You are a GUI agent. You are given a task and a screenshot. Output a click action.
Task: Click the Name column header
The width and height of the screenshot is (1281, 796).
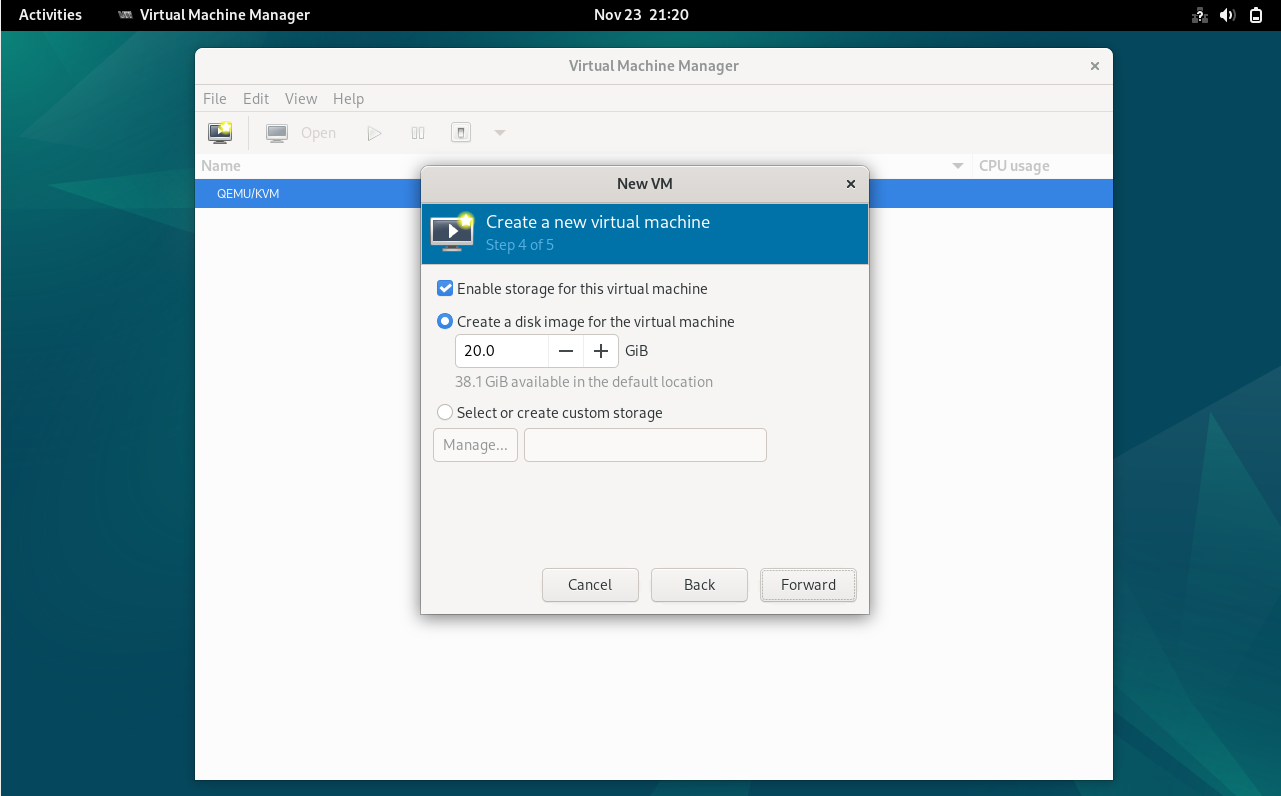click(x=221, y=166)
